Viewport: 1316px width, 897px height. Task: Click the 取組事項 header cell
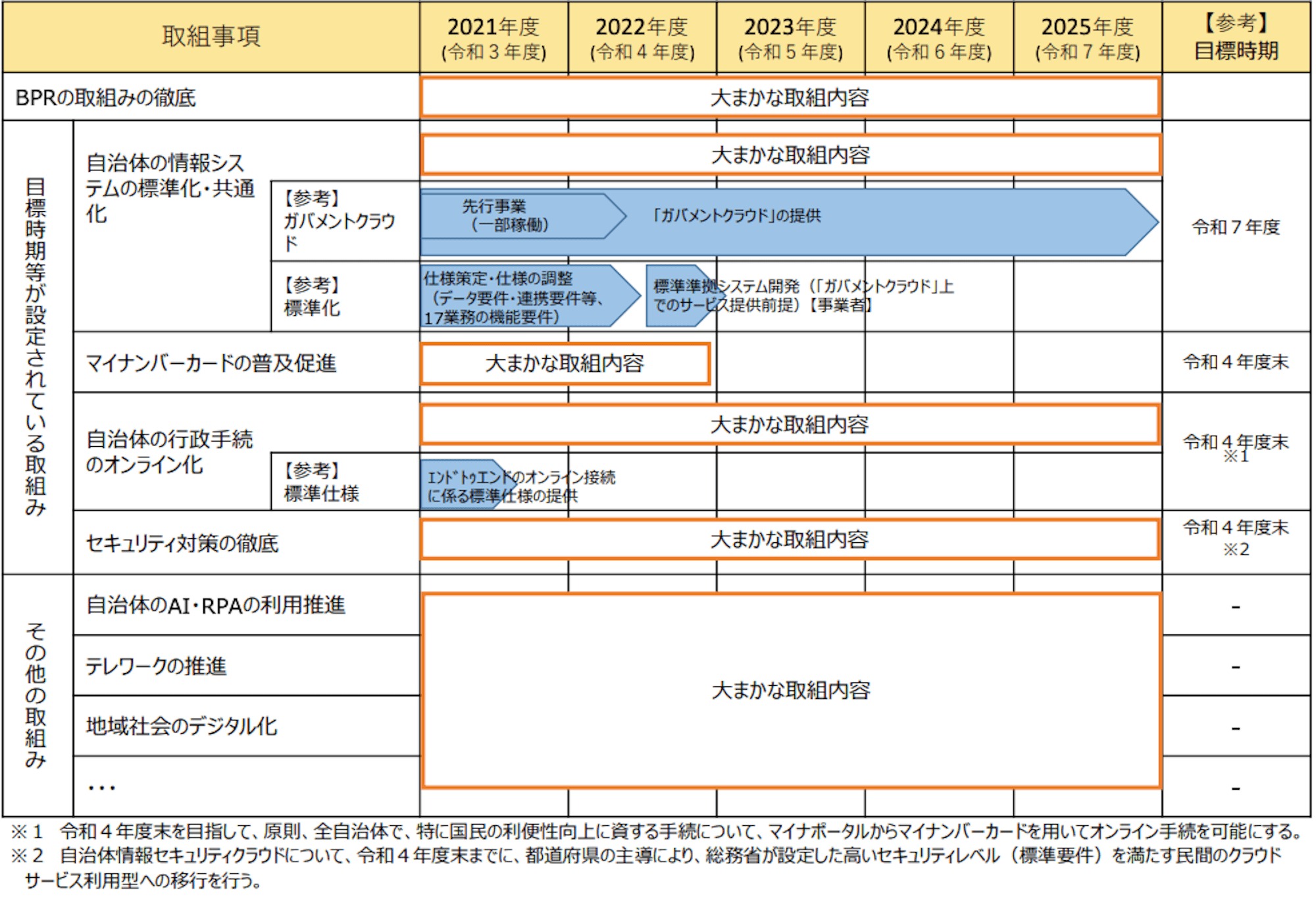click(x=211, y=37)
